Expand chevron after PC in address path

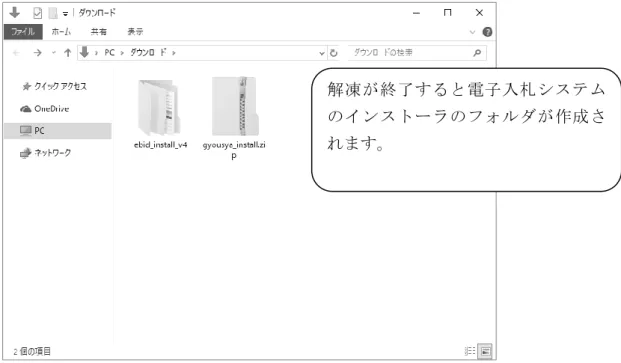pos(122,53)
